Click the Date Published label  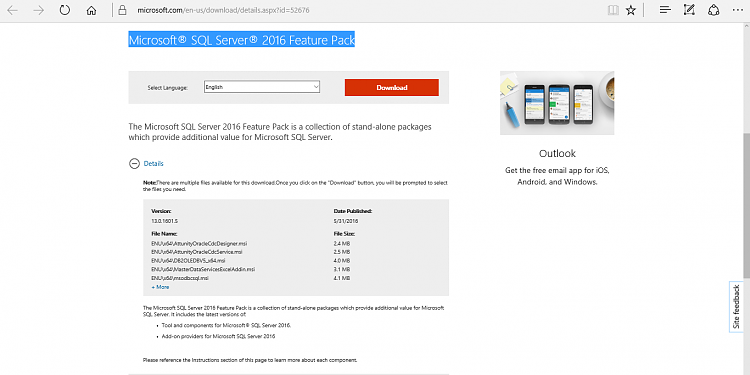point(353,211)
